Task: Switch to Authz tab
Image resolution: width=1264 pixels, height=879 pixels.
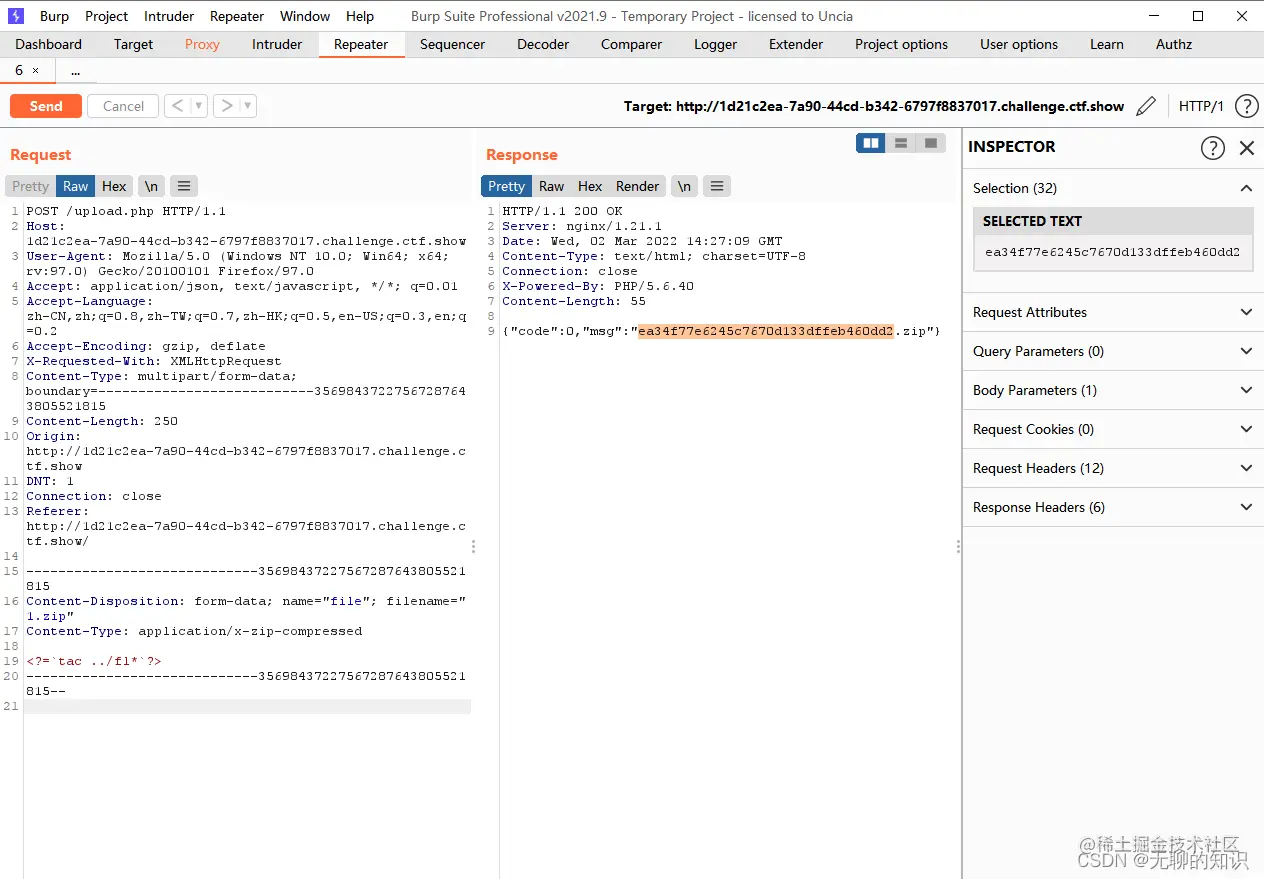Action: [1174, 44]
